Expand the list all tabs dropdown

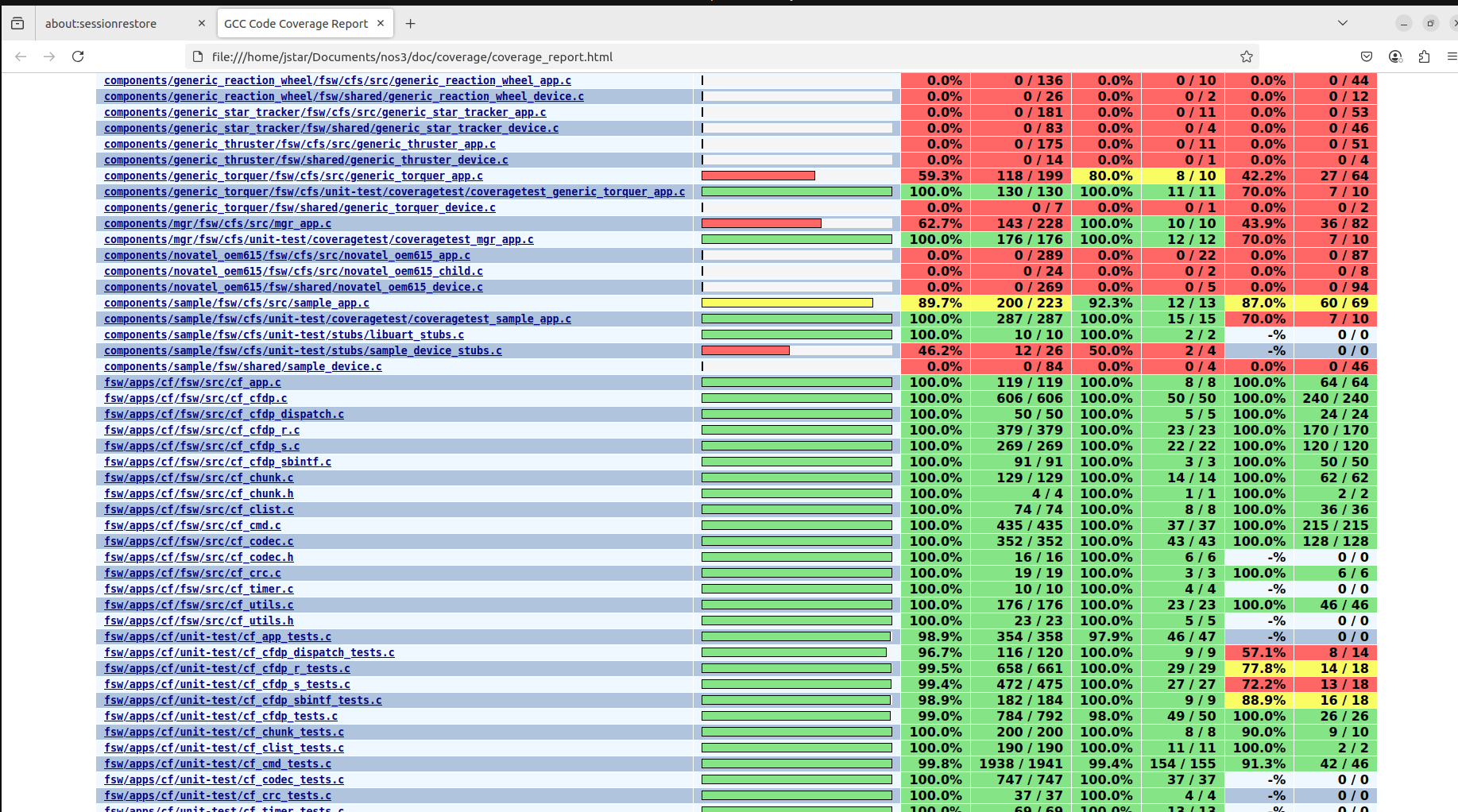[1343, 23]
